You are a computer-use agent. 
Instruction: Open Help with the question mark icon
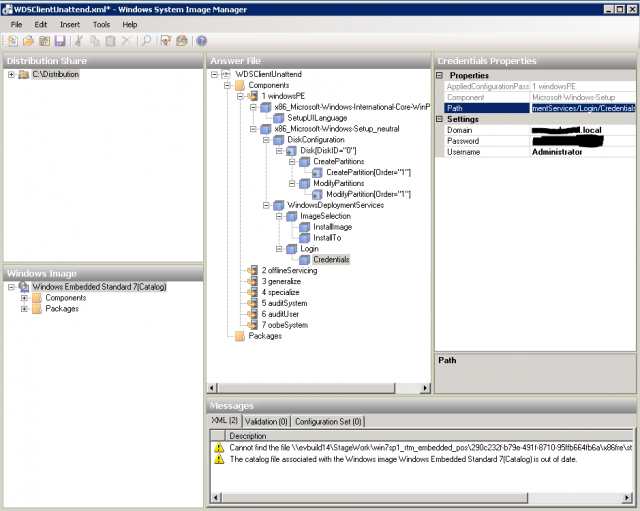(201, 41)
